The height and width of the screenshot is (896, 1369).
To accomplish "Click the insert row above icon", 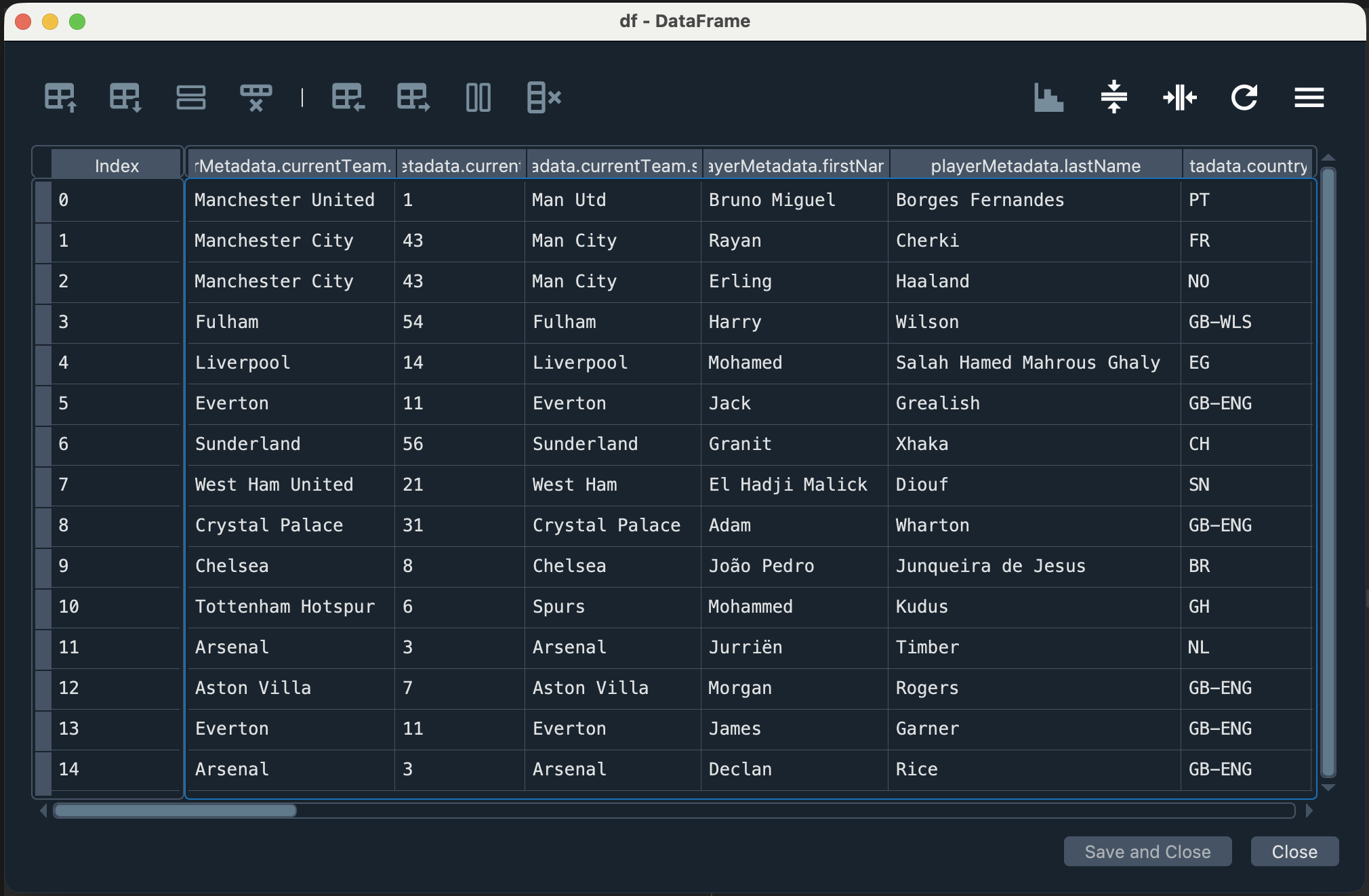I will click(60, 98).
